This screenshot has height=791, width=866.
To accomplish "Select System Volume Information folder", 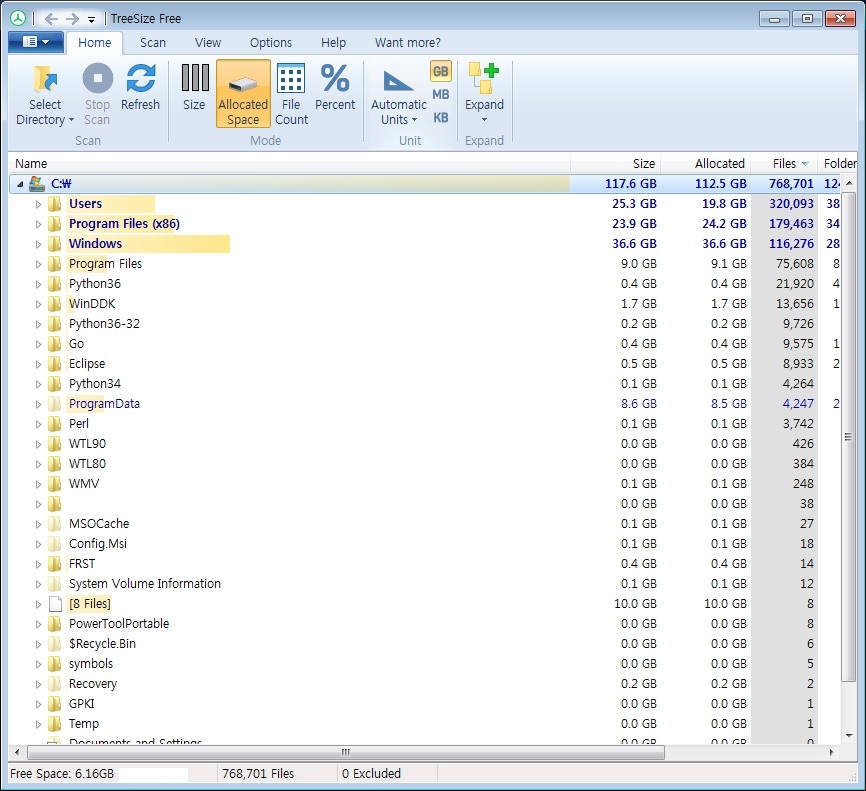I will click(145, 584).
